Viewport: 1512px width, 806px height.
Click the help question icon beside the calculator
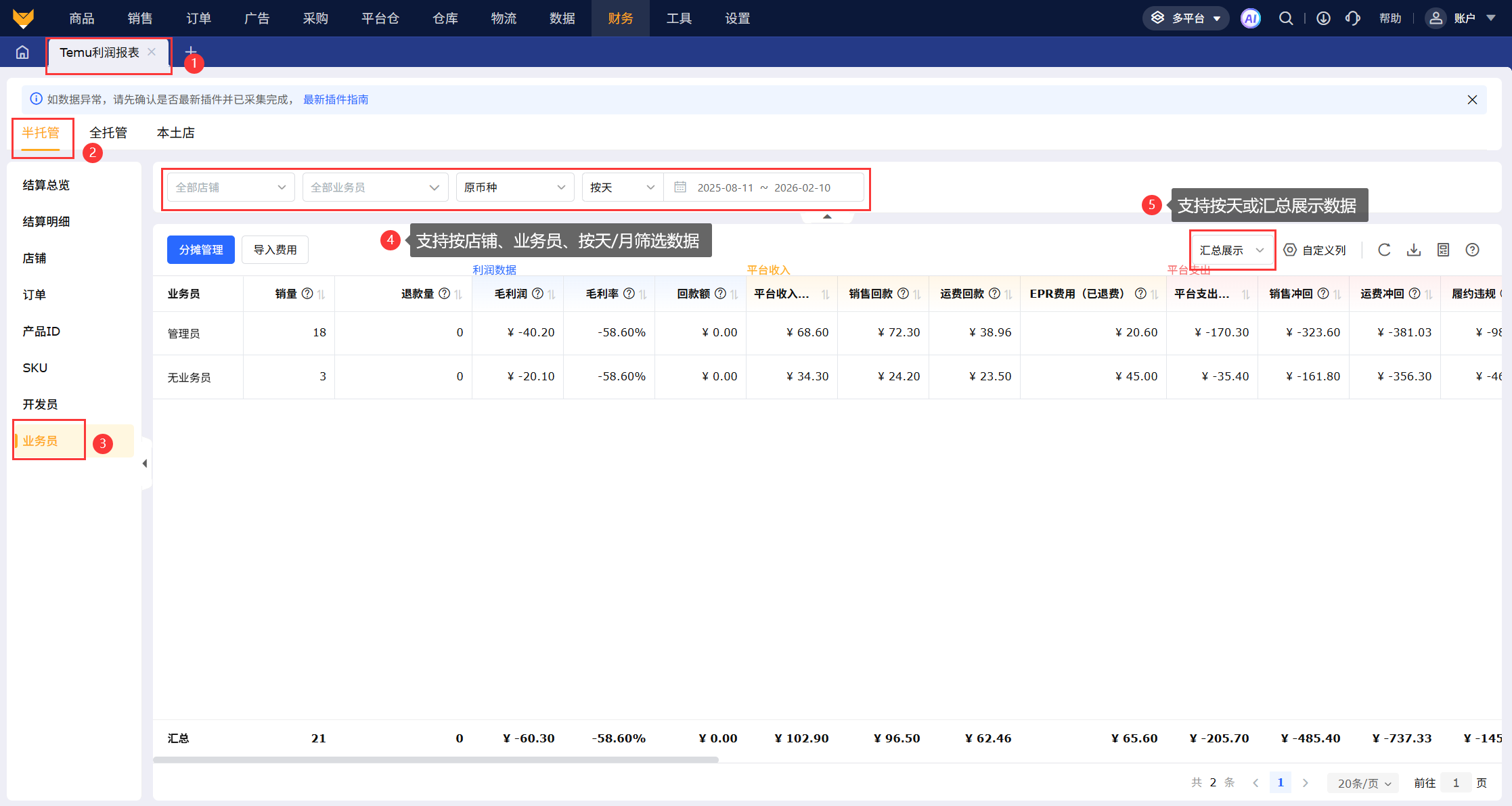pyautogui.click(x=1472, y=250)
